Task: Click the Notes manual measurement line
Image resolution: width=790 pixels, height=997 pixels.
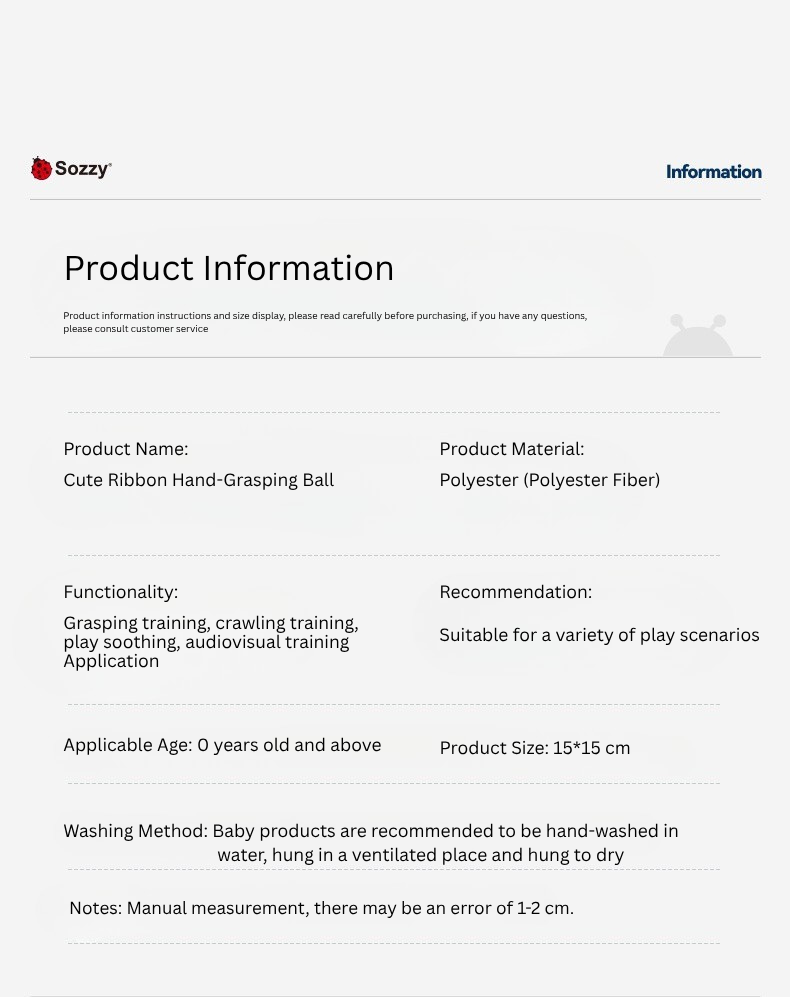Action: [x=321, y=908]
